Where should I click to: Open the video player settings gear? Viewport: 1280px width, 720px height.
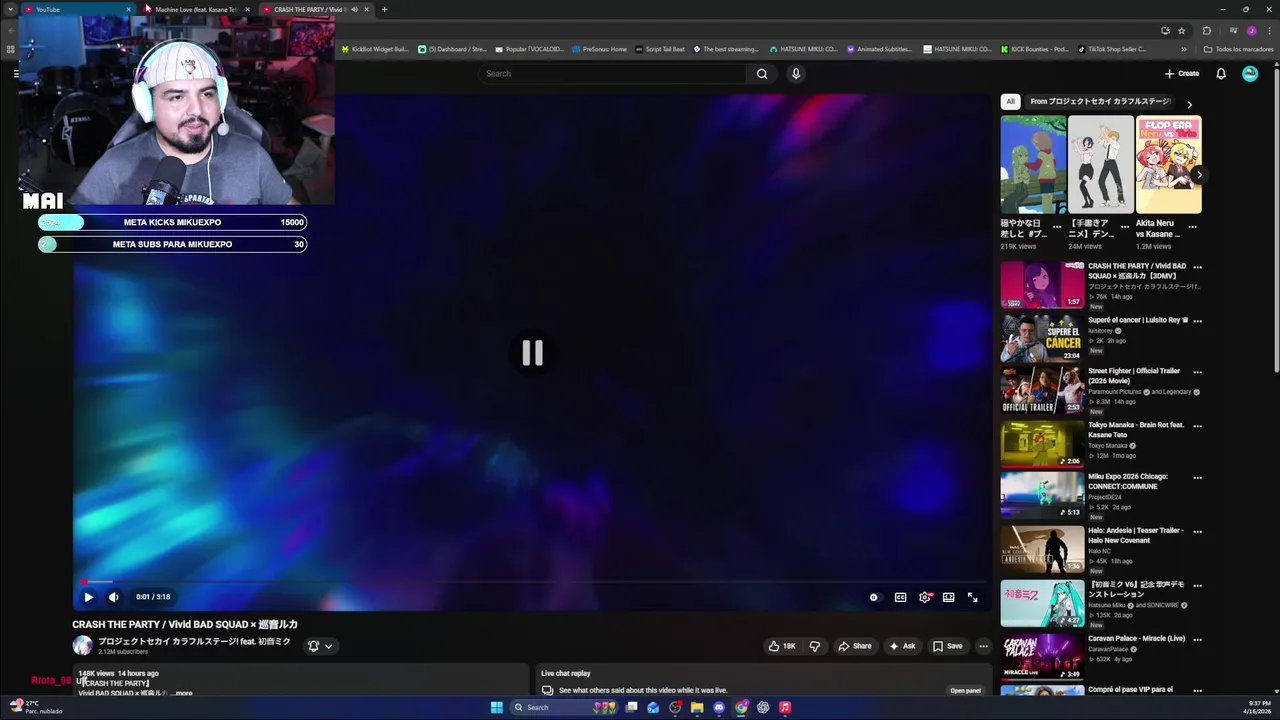click(x=925, y=597)
